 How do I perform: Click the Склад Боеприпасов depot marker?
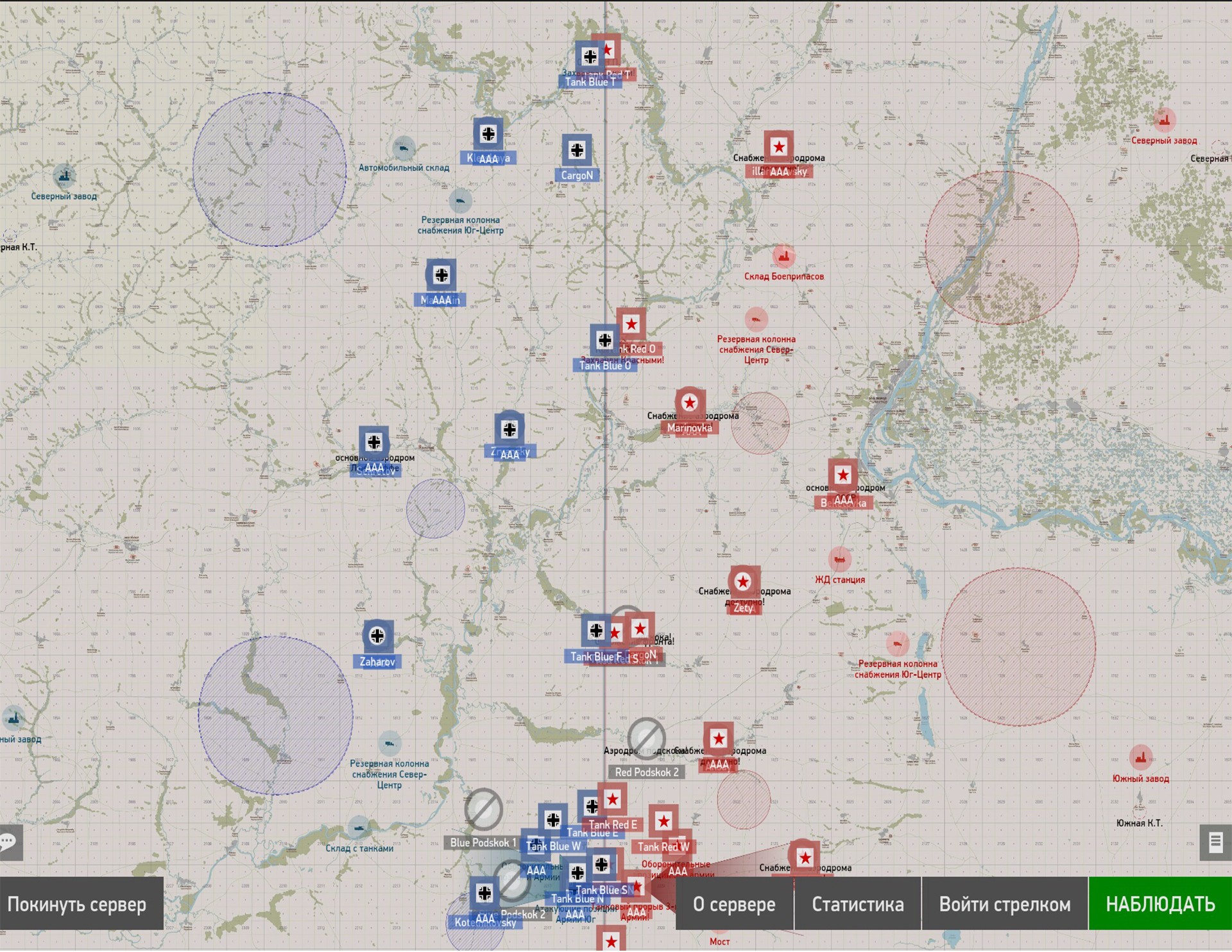point(783,257)
